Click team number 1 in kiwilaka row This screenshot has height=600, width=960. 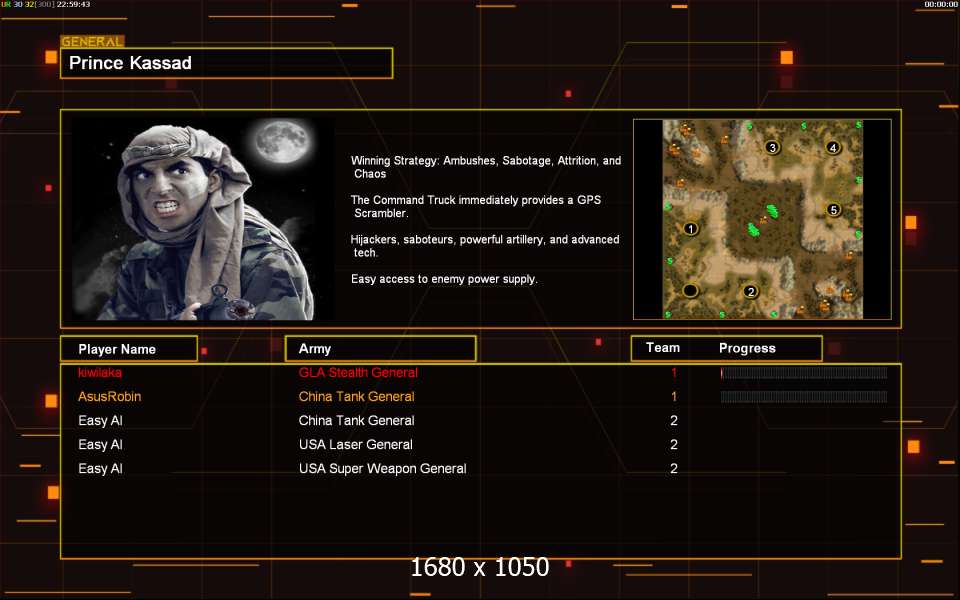pos(674,372)
